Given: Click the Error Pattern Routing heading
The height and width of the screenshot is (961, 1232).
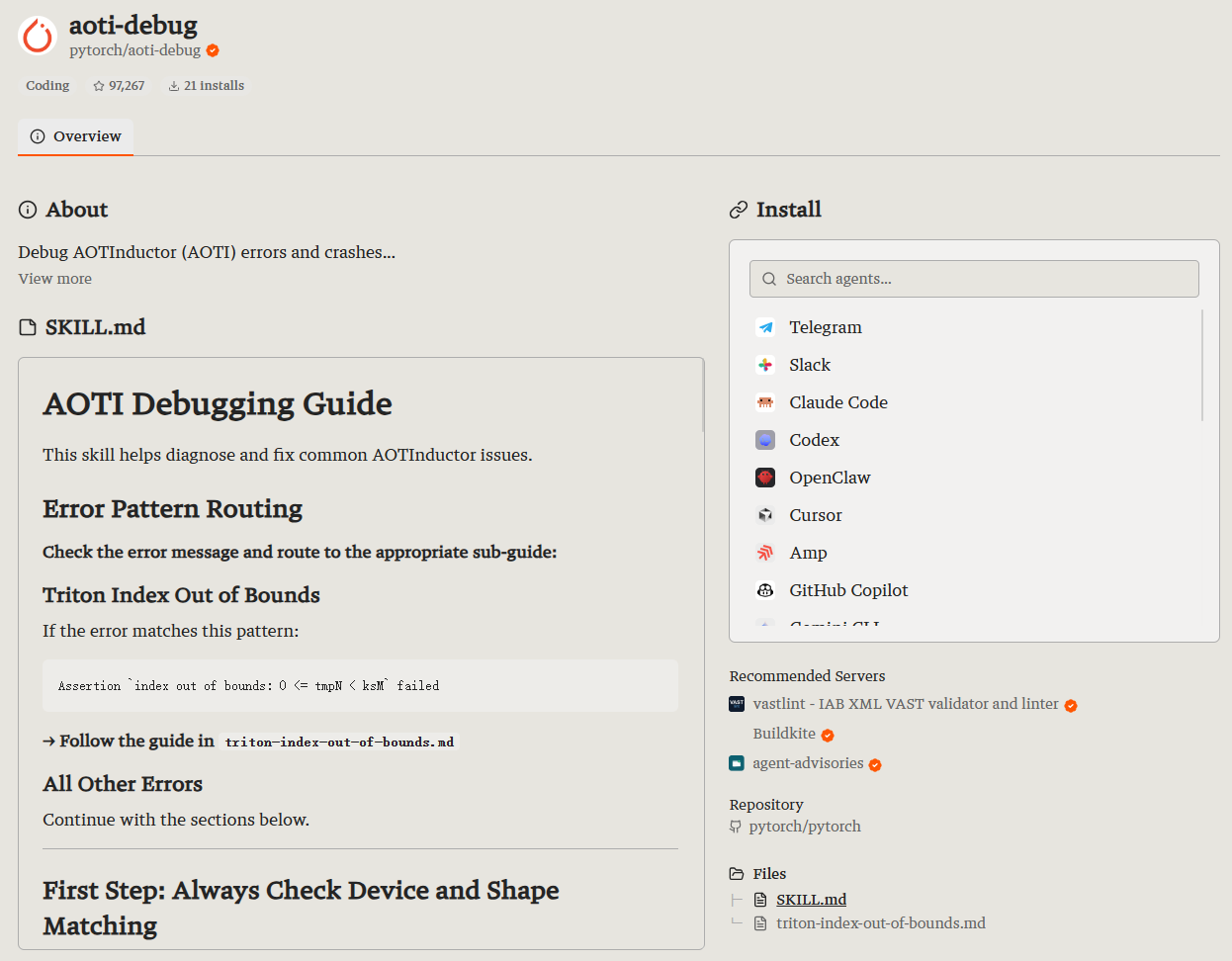Looking at the screenshot, I should coord(172,508).
